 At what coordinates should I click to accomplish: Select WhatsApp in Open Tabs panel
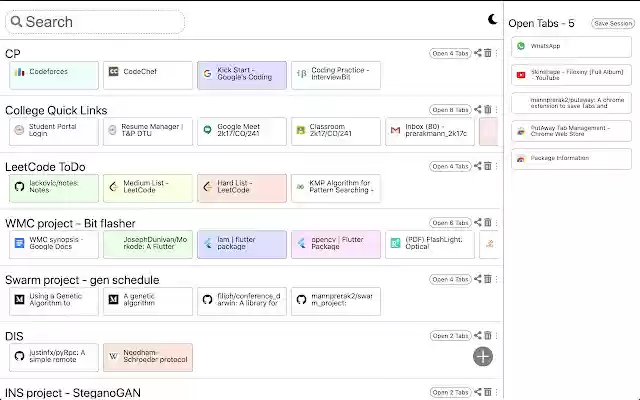pyautogui.click(x=571, y=47)
